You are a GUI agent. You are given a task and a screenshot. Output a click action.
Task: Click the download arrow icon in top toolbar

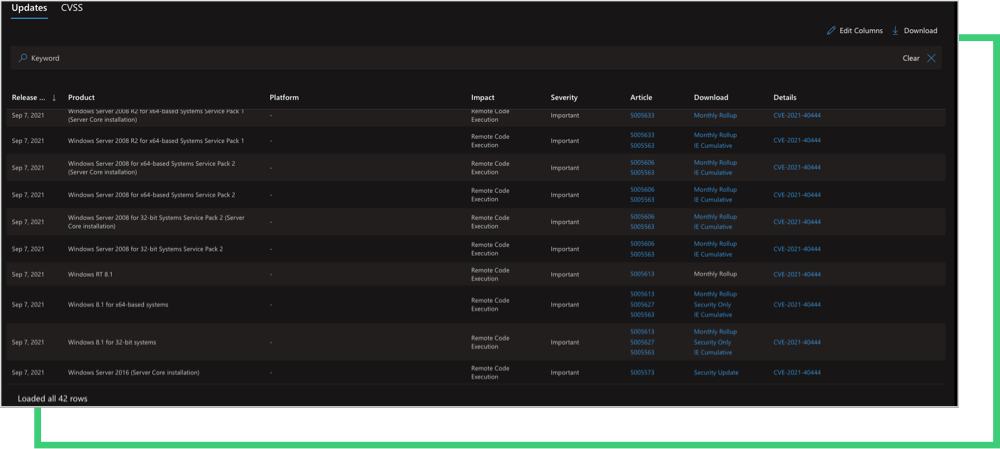click(895, 31)
